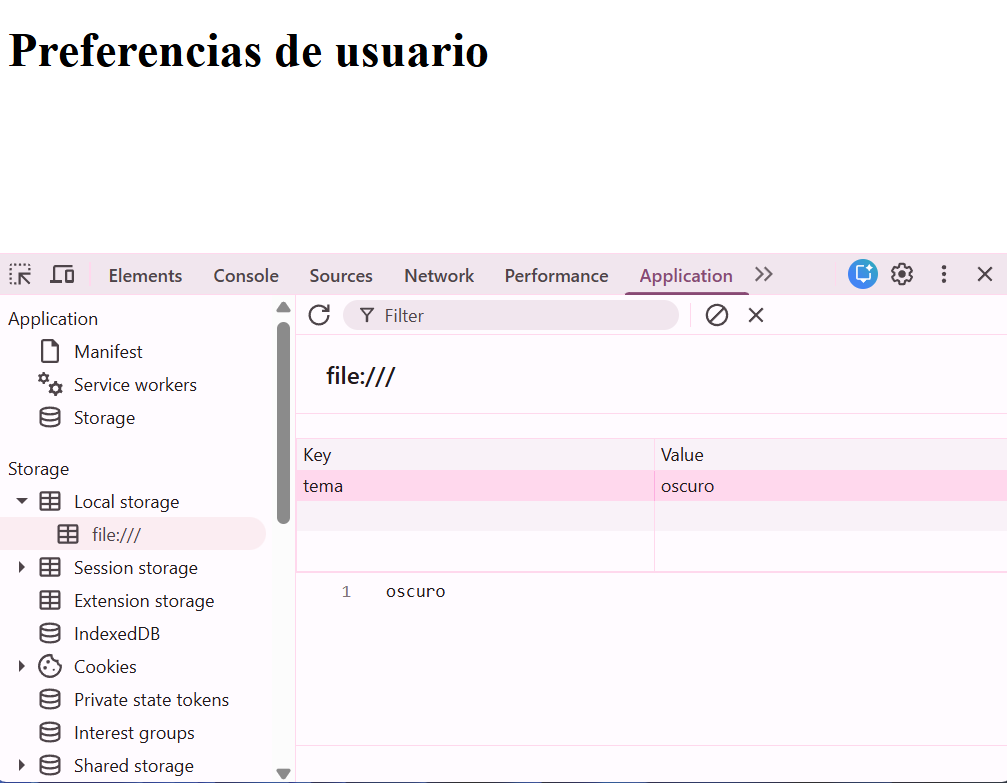Screen dimensions: 1007x783
Task: Select the 'oscuro' value cell in table
Action: (831, 486)
